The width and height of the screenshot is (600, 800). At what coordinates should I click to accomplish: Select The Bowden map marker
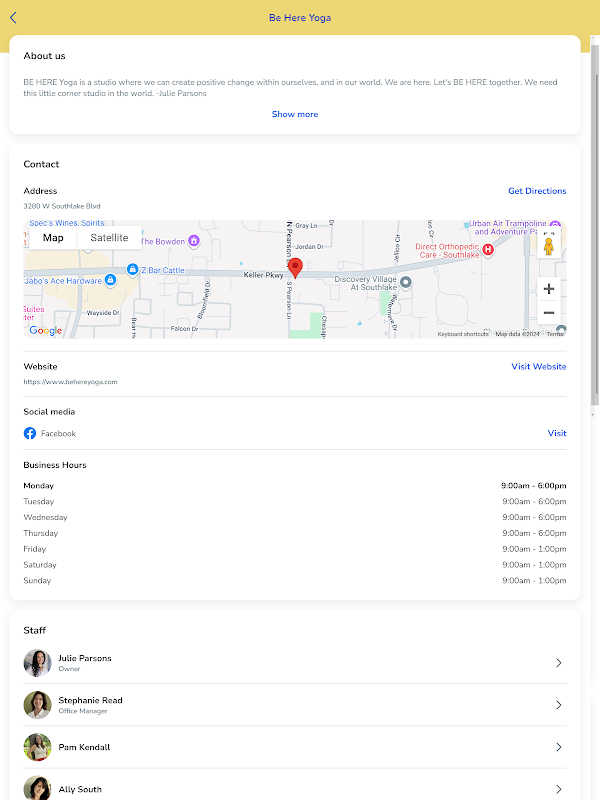194,240
